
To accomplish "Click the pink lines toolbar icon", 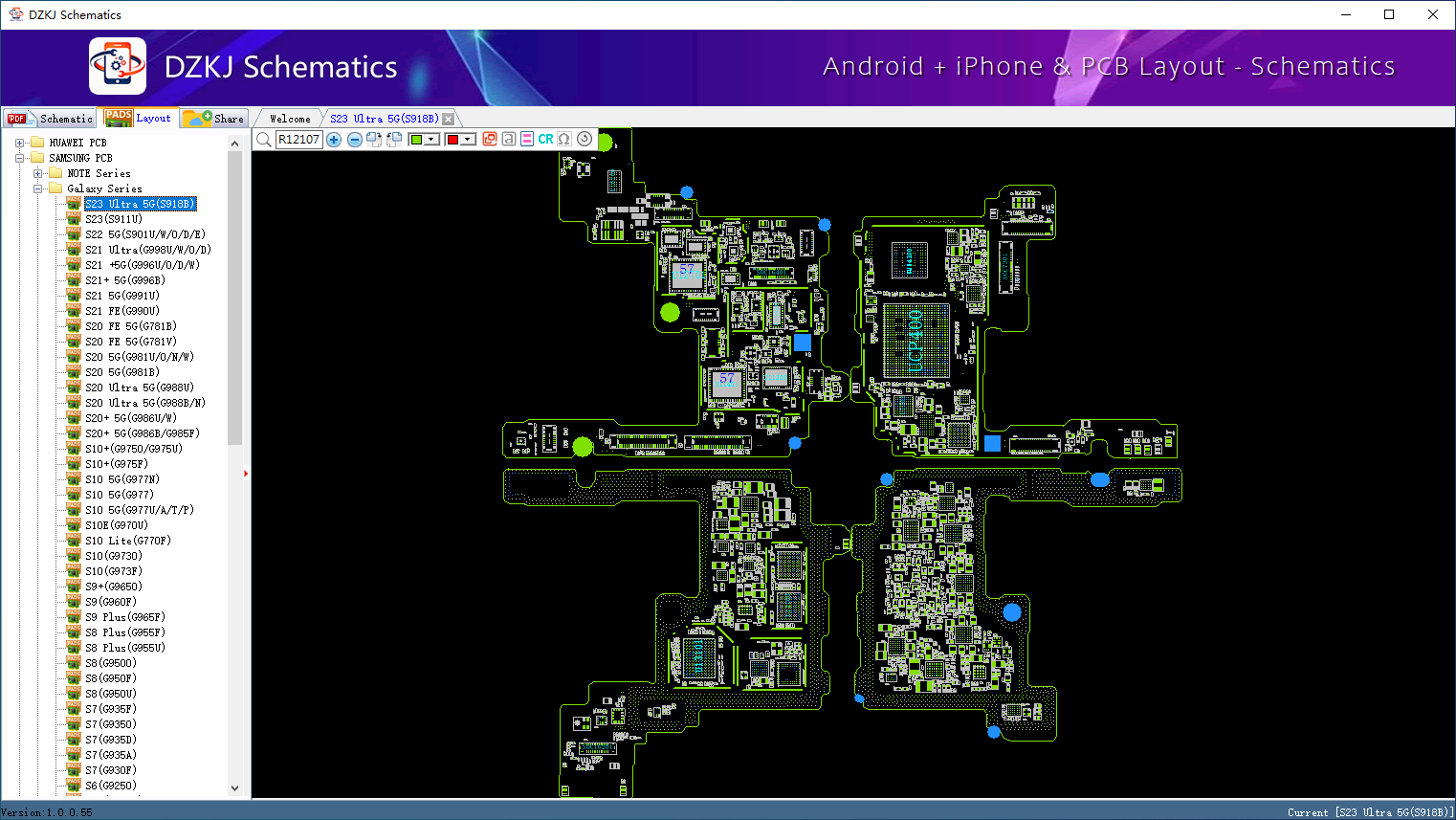I will click(527, 140).
